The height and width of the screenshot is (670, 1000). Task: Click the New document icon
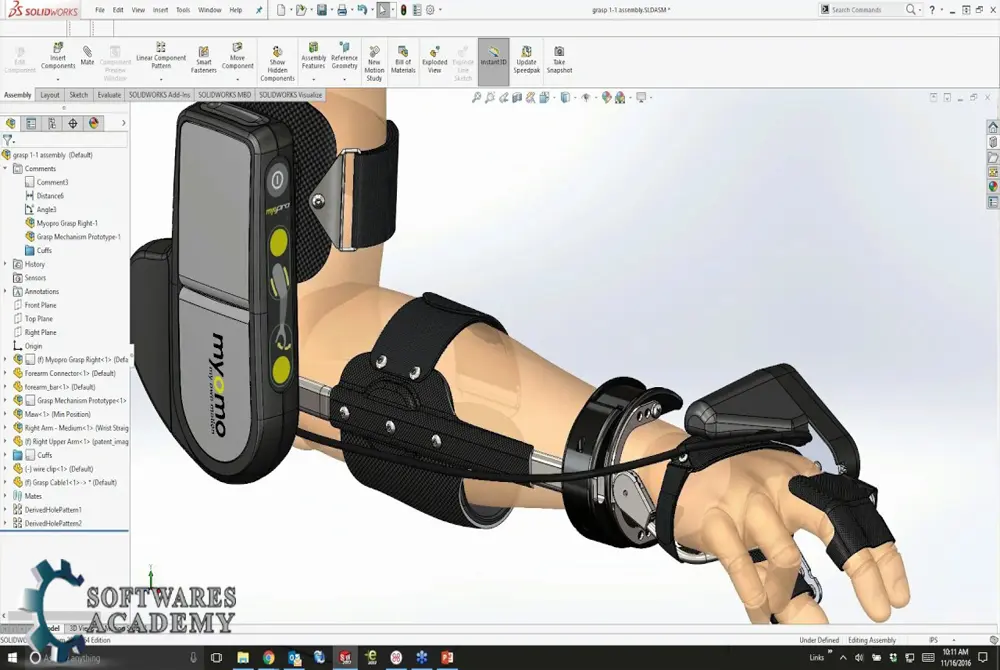(x=281, y=10)
